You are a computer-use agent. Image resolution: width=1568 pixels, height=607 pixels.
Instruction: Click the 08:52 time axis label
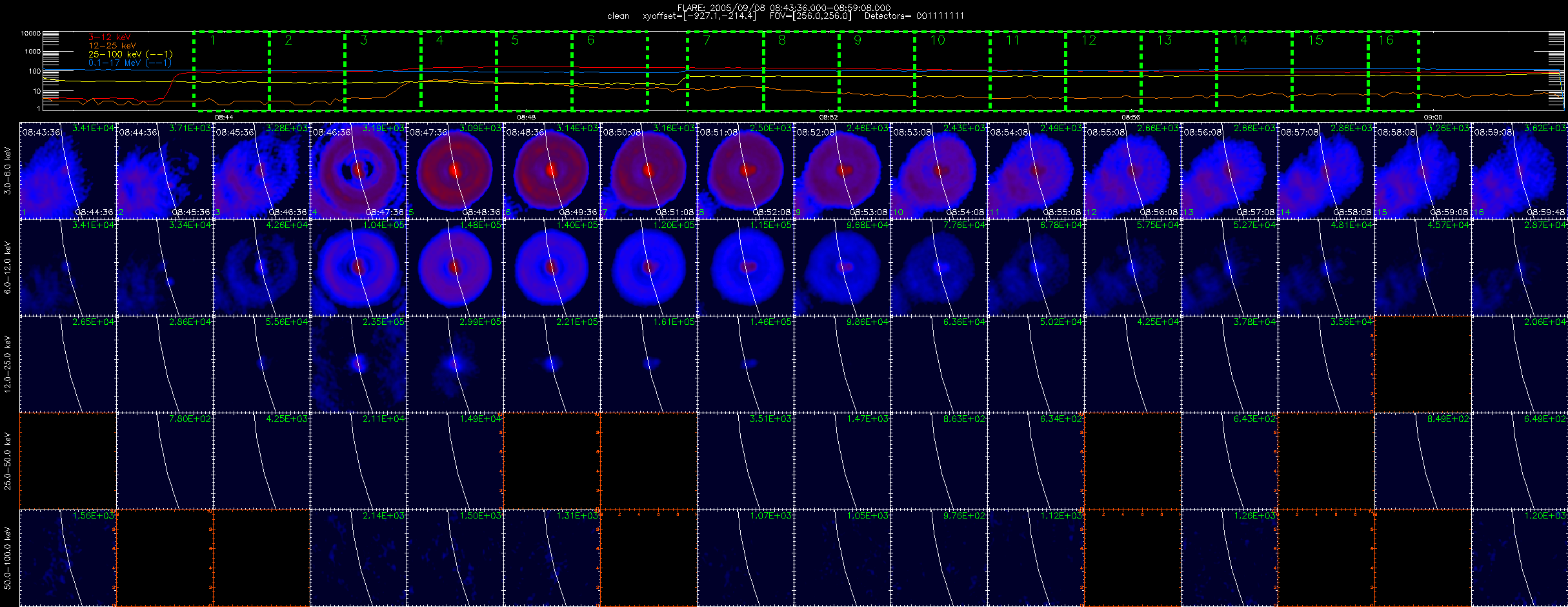point(828,117)
